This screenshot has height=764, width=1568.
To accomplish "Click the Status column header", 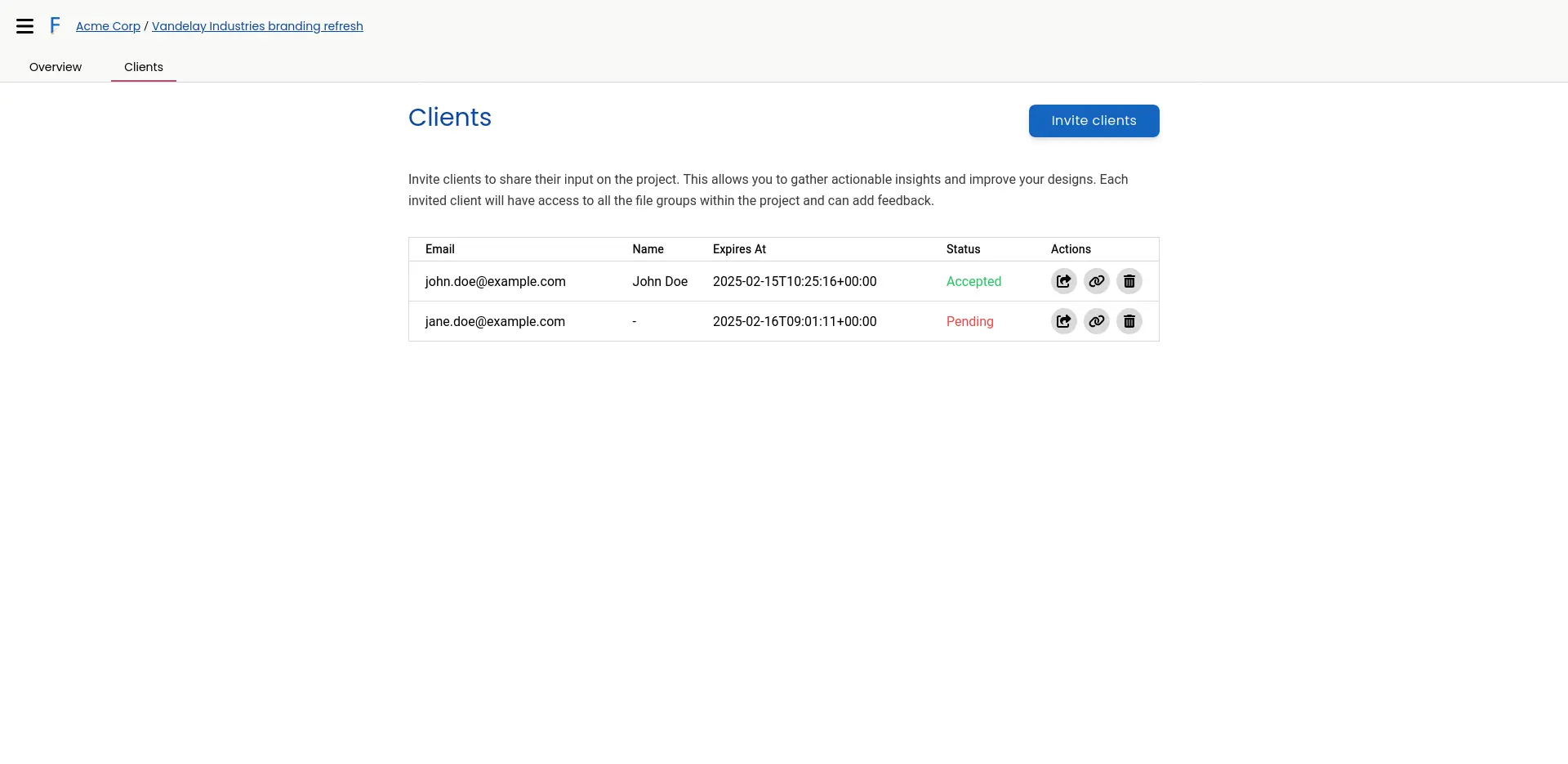I will 963,249.
